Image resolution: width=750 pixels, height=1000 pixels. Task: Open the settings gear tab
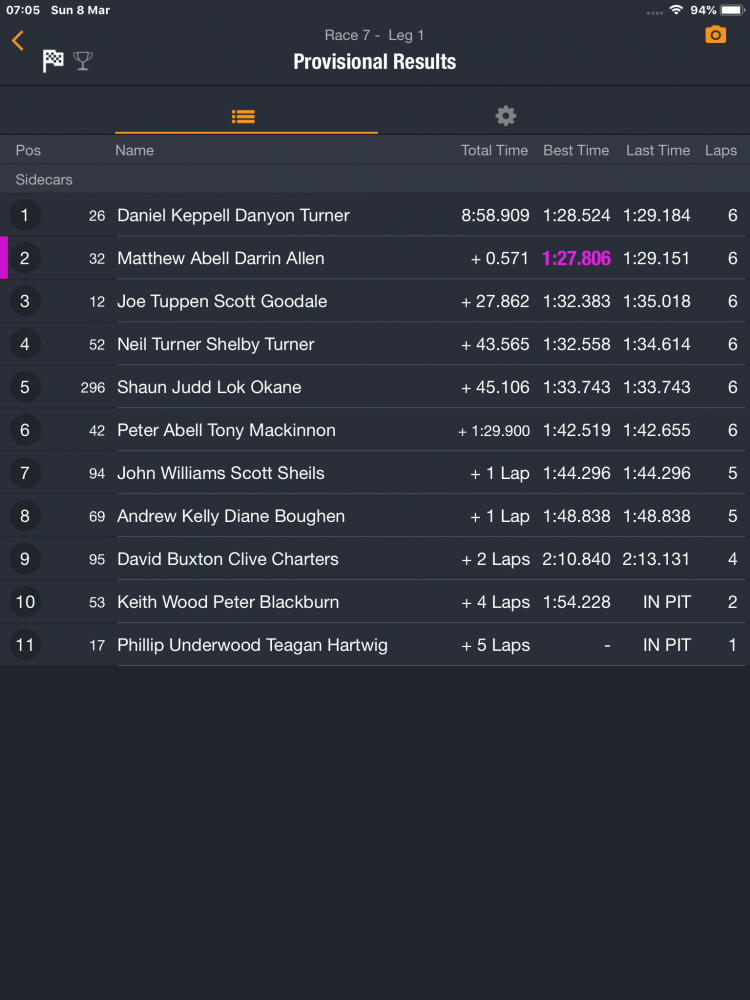pos(506,116)
